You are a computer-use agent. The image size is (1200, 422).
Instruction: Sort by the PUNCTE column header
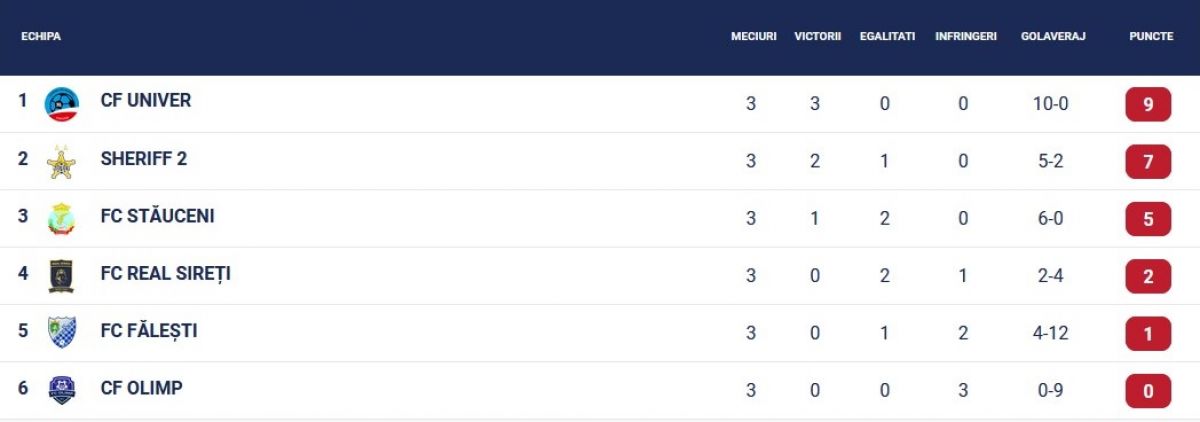(1151, 36)
